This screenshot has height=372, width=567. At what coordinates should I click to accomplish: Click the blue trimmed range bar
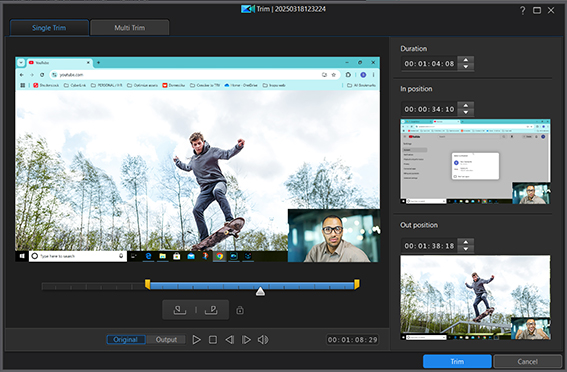pos(252,286)
